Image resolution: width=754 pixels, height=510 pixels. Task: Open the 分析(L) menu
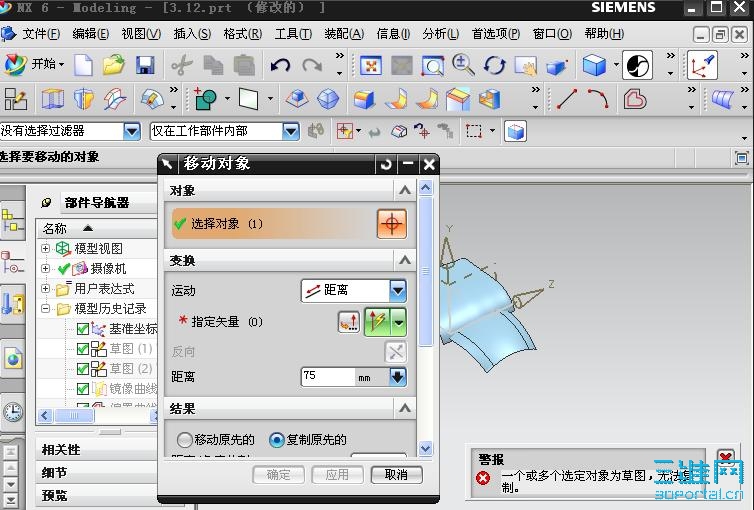click(x=440, y=34)
